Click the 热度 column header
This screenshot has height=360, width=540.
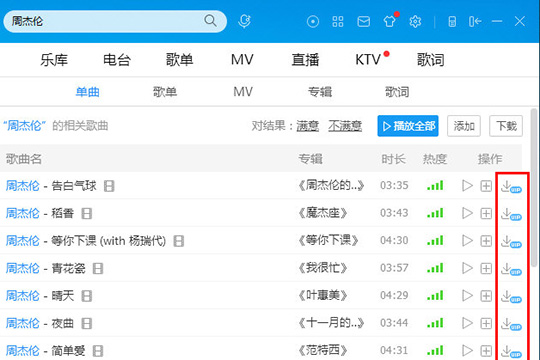435,159
